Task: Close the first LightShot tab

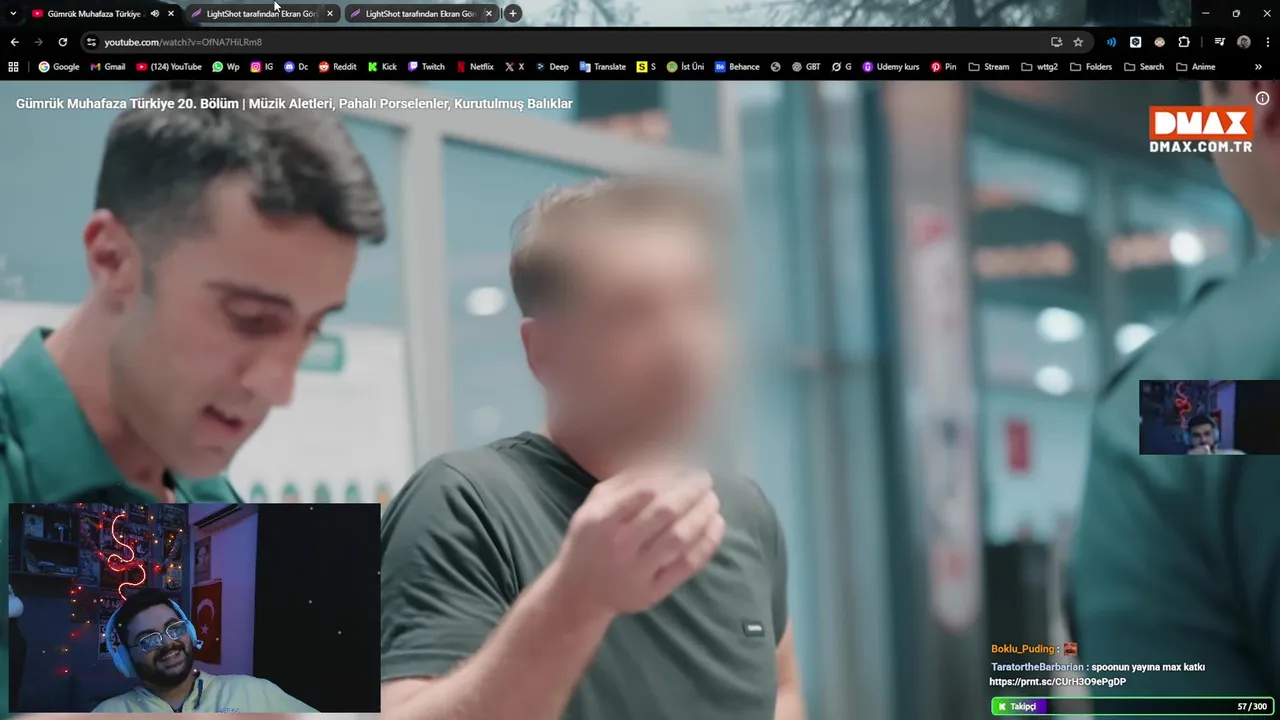Action: coord(330,13)
